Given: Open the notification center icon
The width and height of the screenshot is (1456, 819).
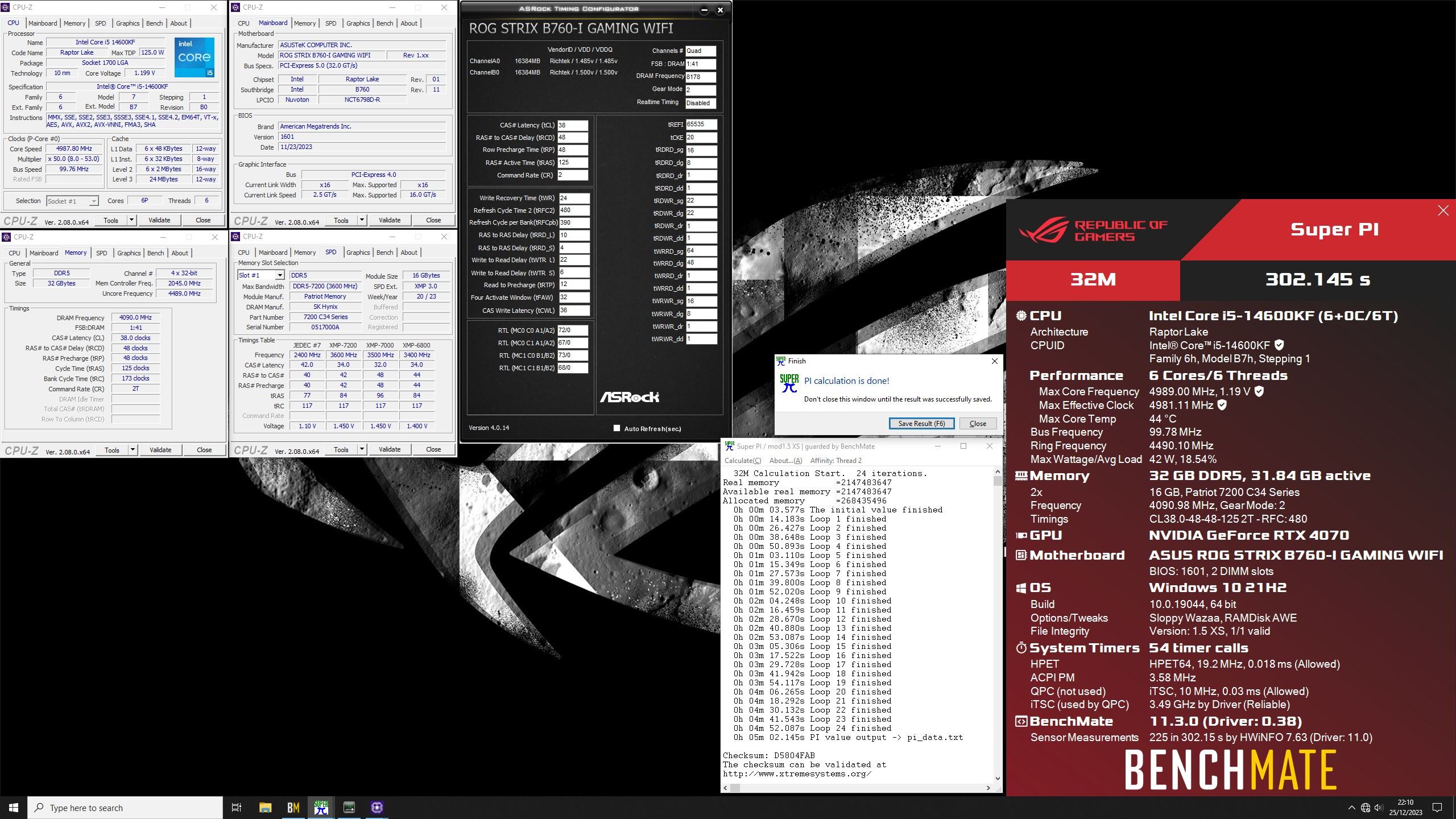Looking at the screenshot, I should coord(1437,807).
